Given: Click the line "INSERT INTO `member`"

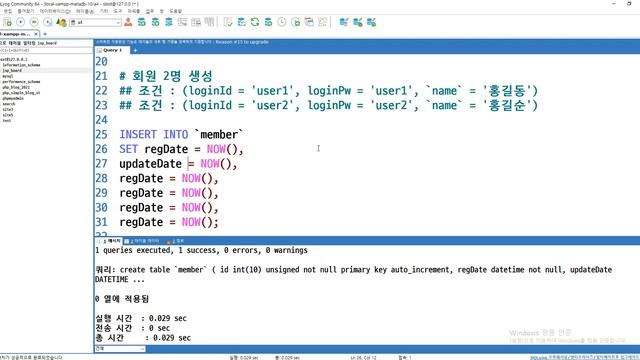Looking at the screenshot, I should coord(181,134).
